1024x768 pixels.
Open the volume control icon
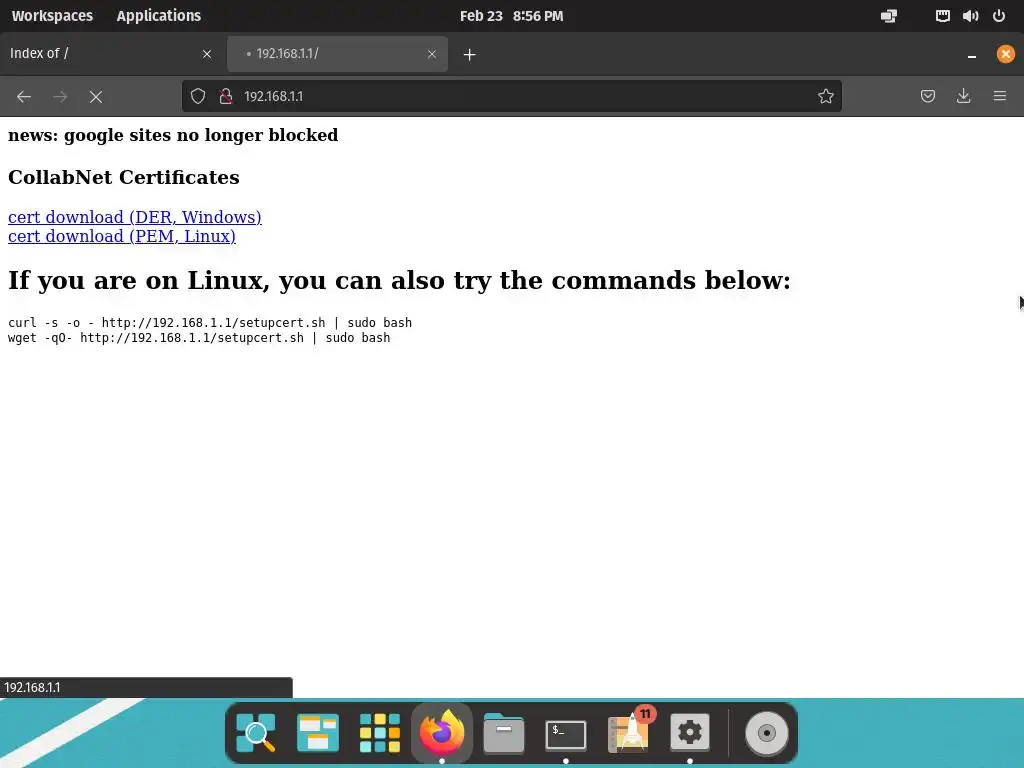point(970,16)
